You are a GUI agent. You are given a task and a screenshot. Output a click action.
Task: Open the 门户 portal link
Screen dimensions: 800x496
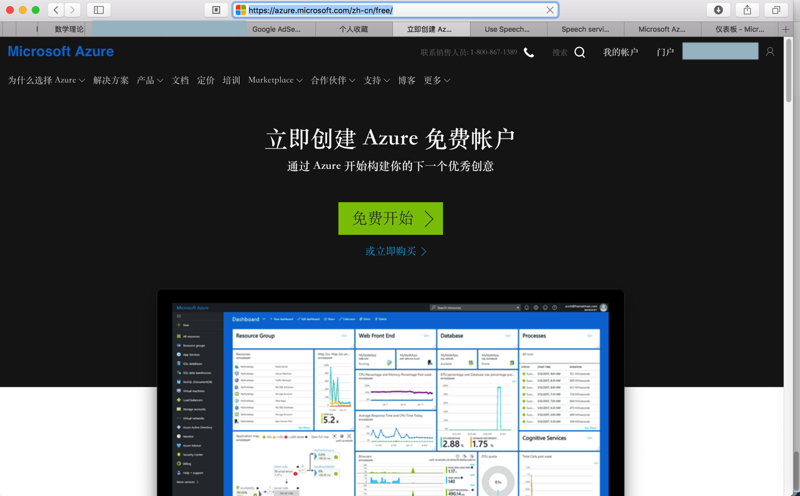(665, 52)
